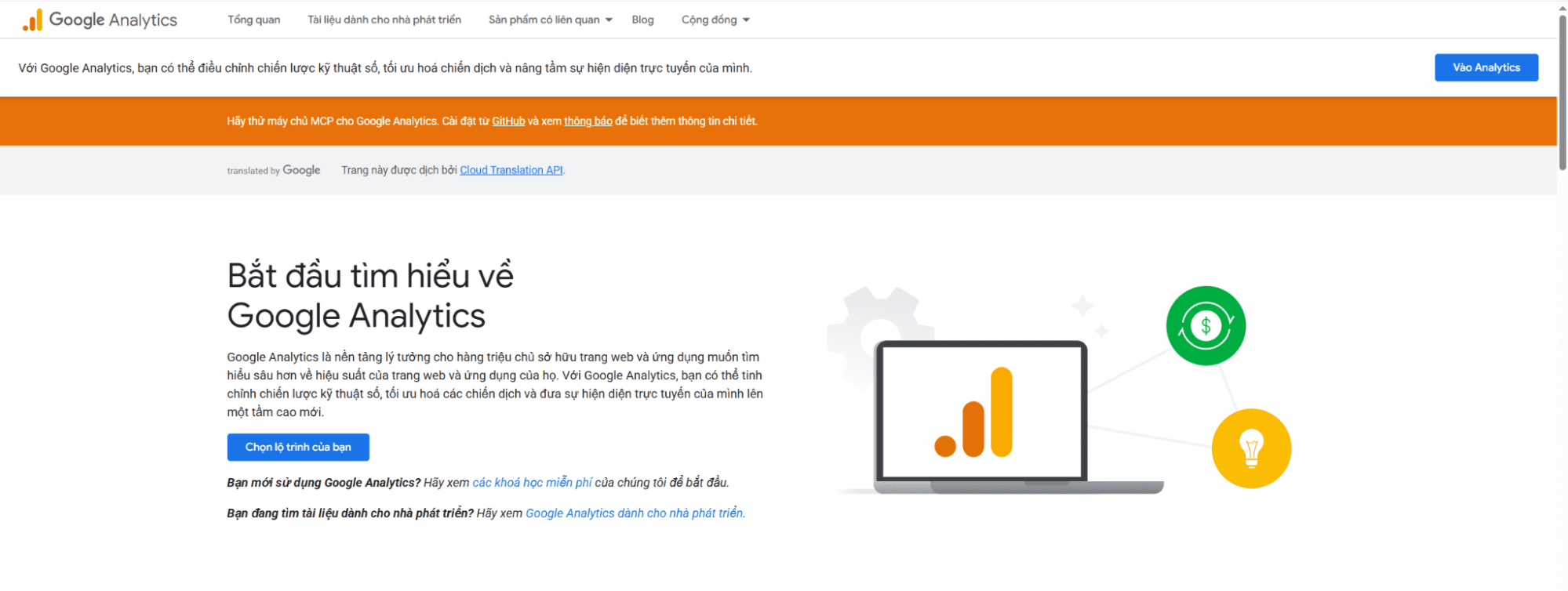1568x591 pixels.
Task: Click the 'Vào Analytics' button
Action: click(1486, 67)
